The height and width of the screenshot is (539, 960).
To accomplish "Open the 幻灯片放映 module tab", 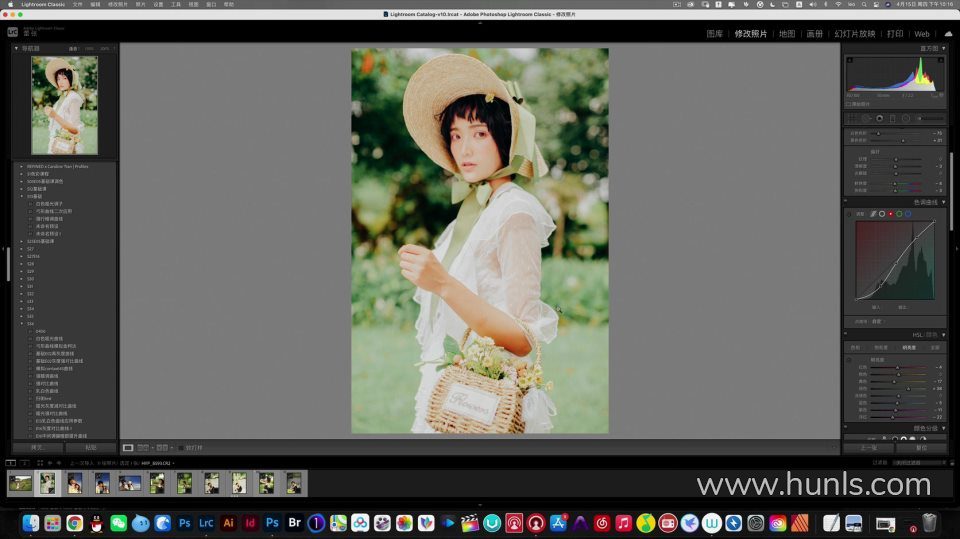I will (855, 34).
